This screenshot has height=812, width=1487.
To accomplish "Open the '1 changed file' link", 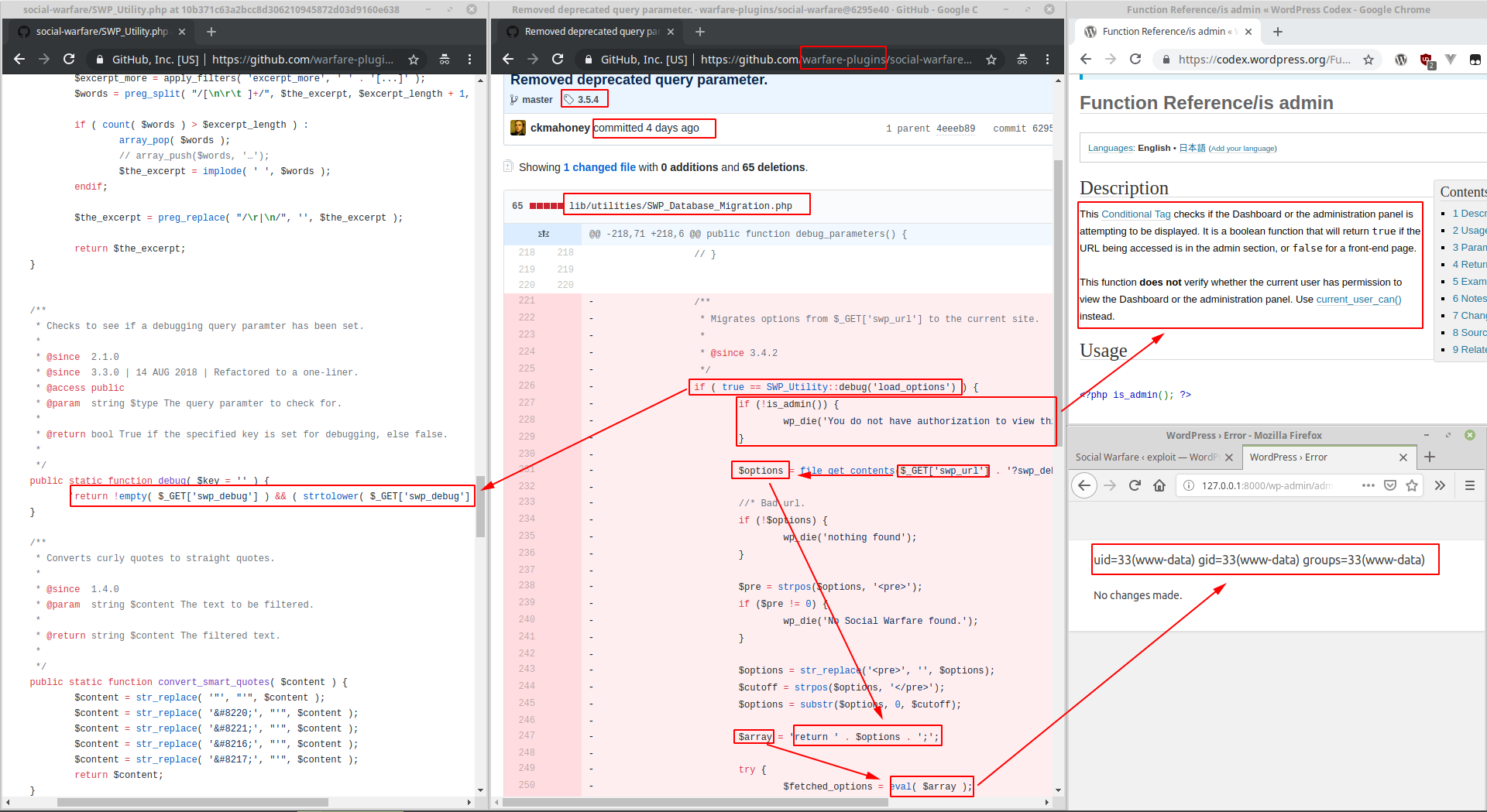I will click(599, 167).
